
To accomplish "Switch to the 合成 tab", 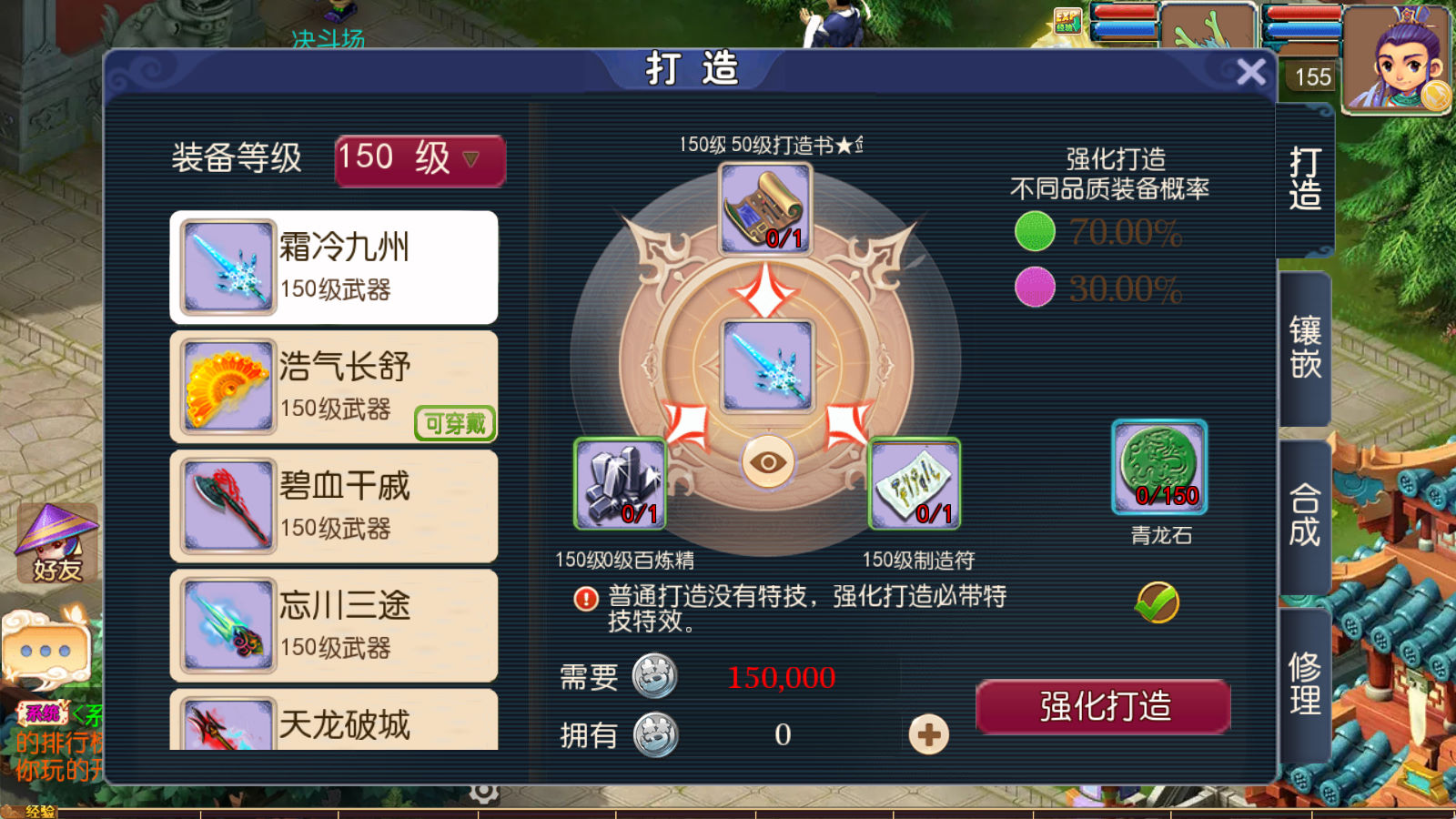I will [1305, 516].
